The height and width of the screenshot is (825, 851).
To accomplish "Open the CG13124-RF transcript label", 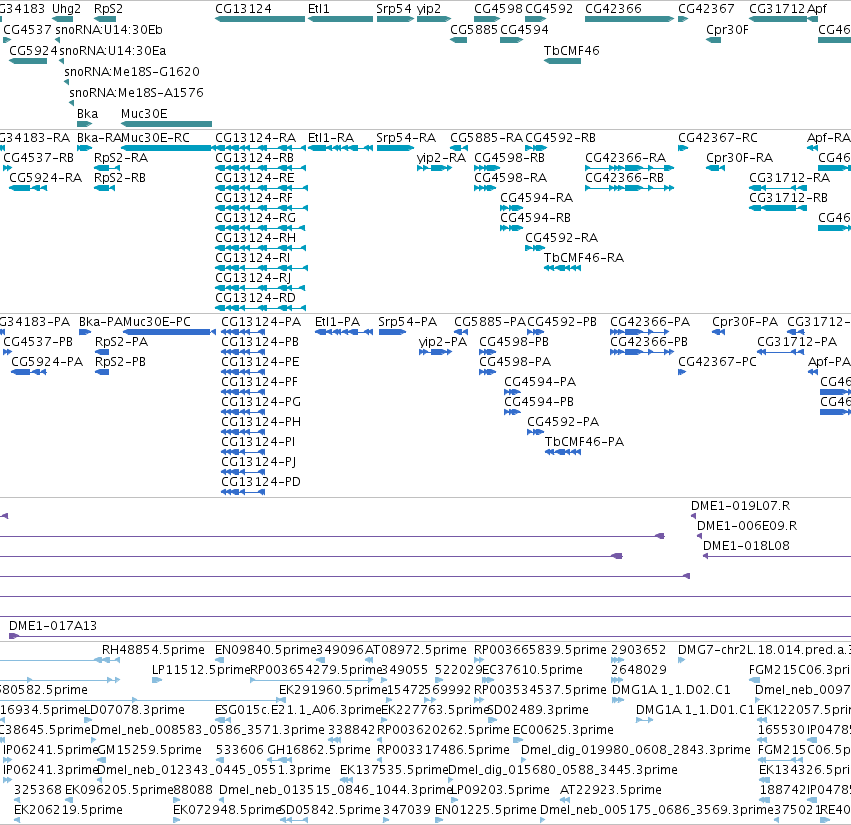I will (254, 198).
